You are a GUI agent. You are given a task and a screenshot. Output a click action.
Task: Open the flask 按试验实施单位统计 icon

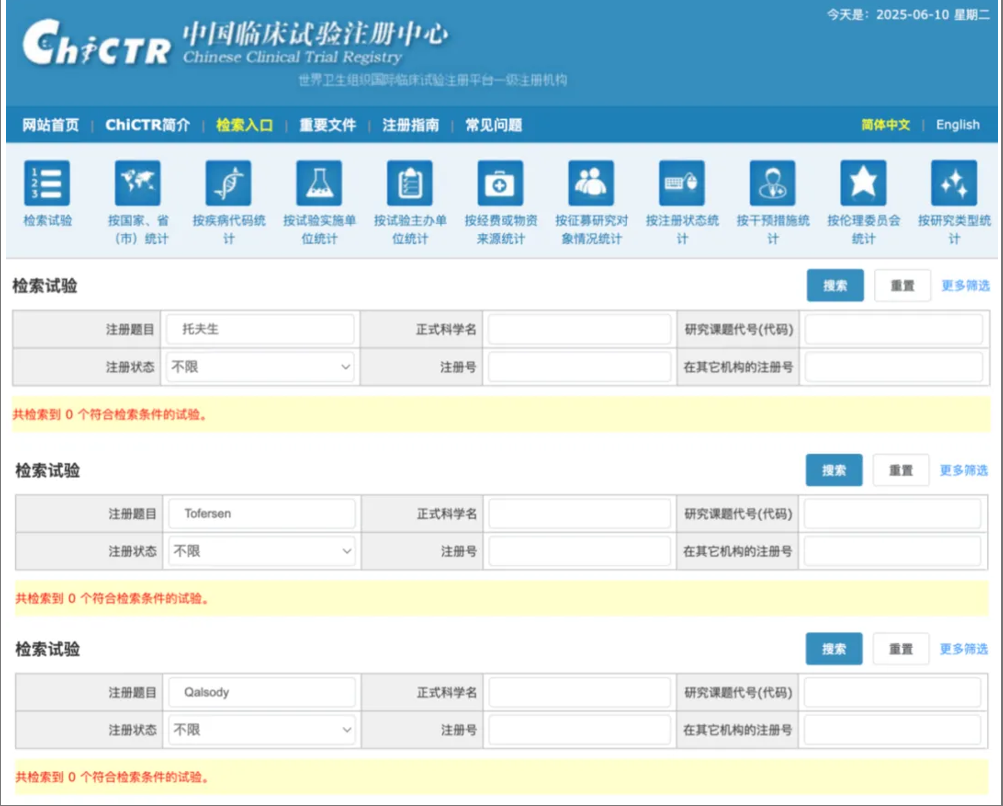point(319,183)
